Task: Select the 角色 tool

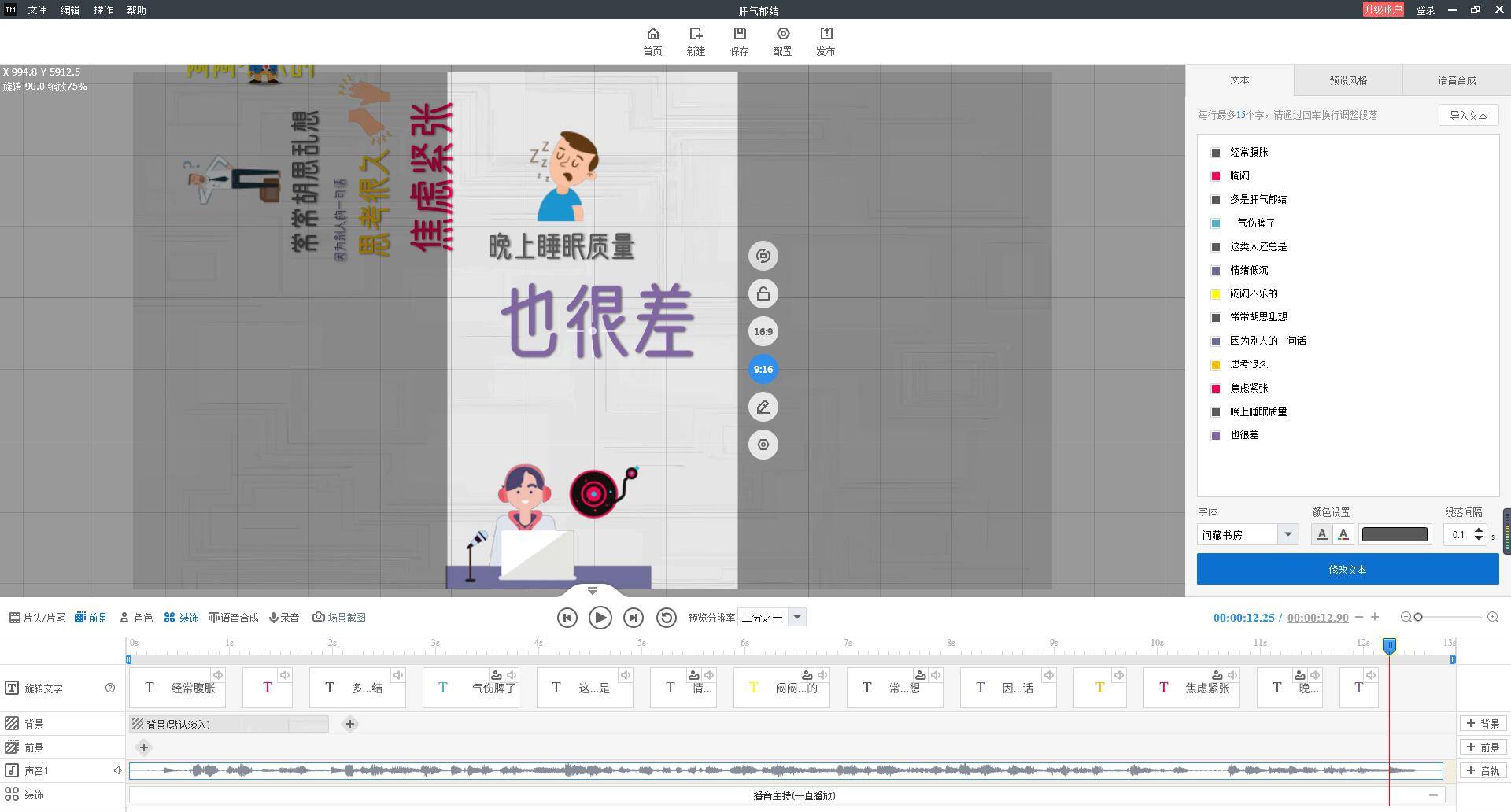Action: (136, 618)
